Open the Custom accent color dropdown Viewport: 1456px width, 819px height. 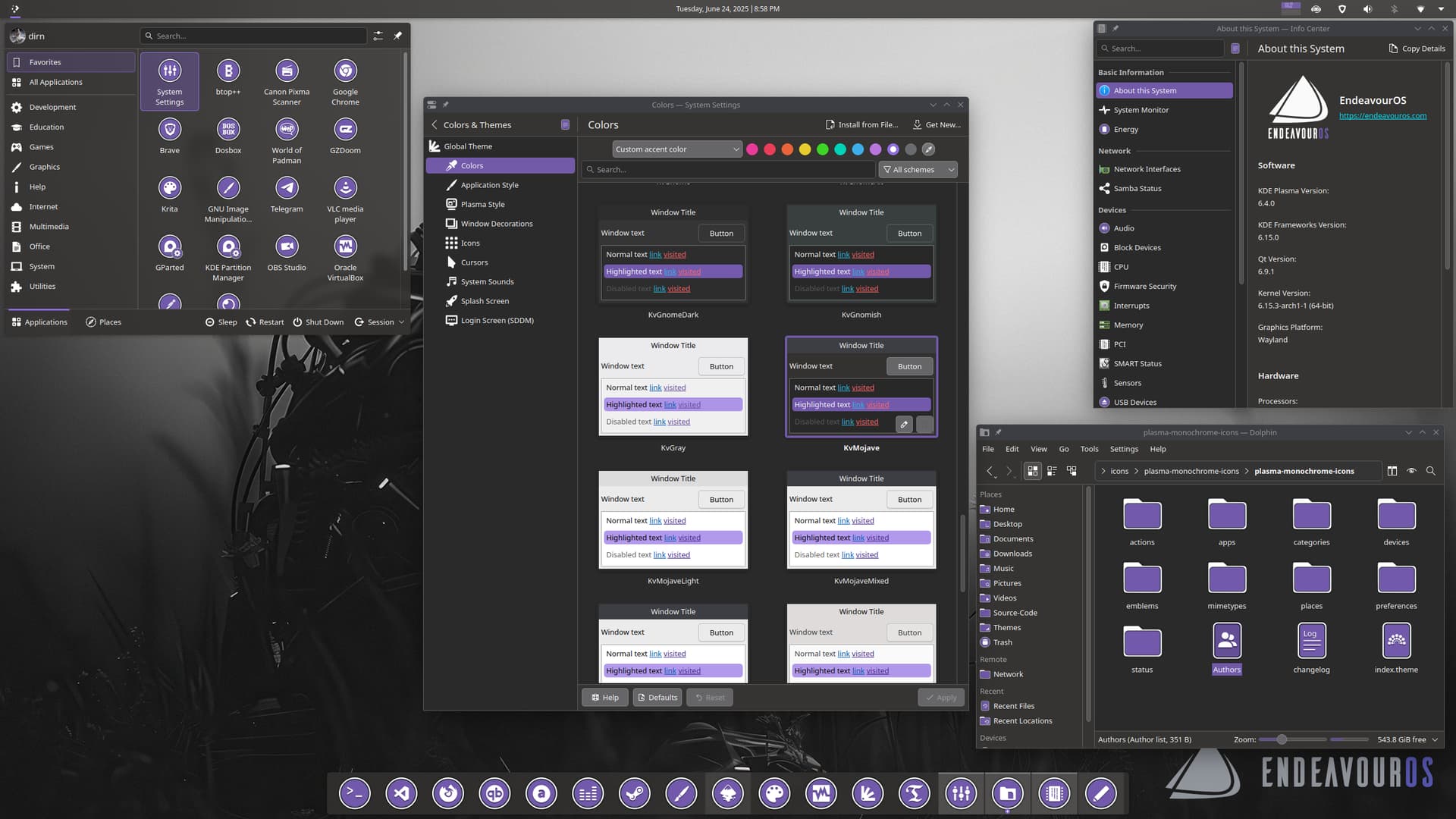(x=676, y=149)
